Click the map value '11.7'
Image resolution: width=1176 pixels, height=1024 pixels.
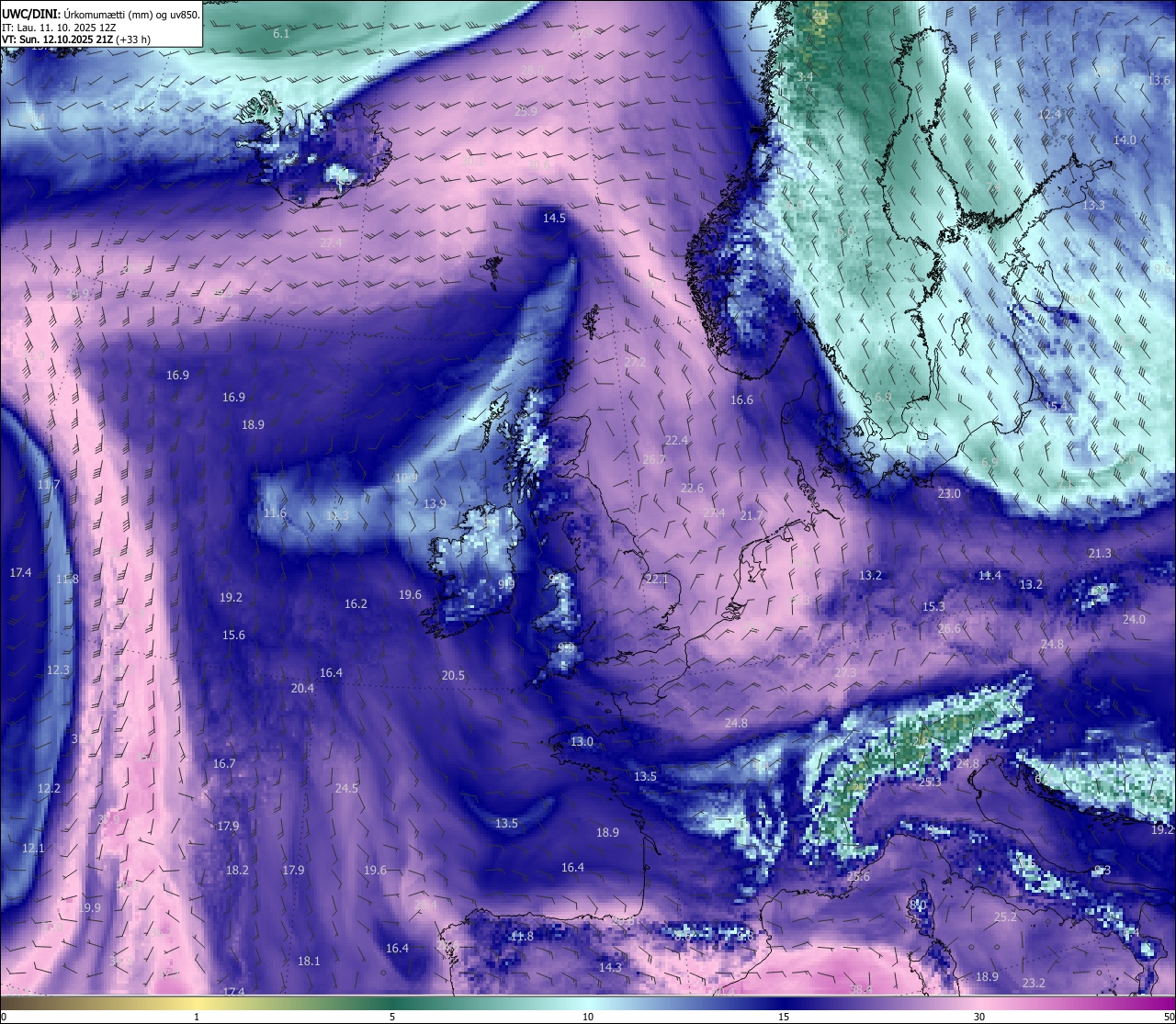[49, 484]
